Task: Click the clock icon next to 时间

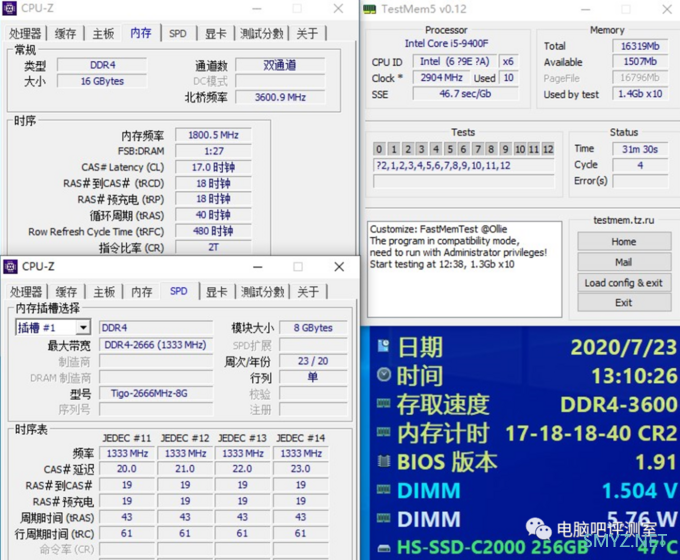Action: (x=384, y=374)
